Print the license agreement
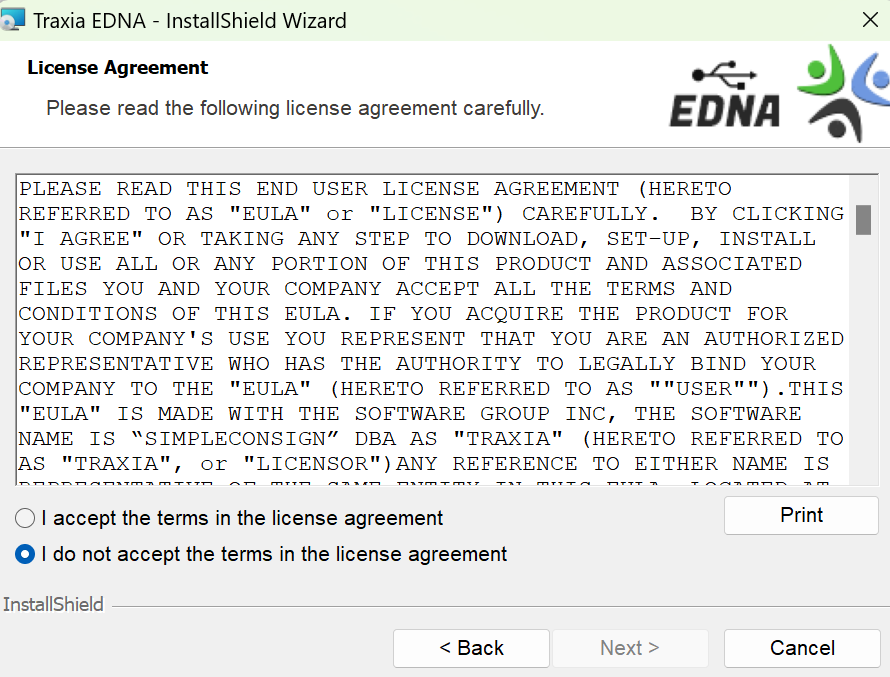 [x=801, y=516]
